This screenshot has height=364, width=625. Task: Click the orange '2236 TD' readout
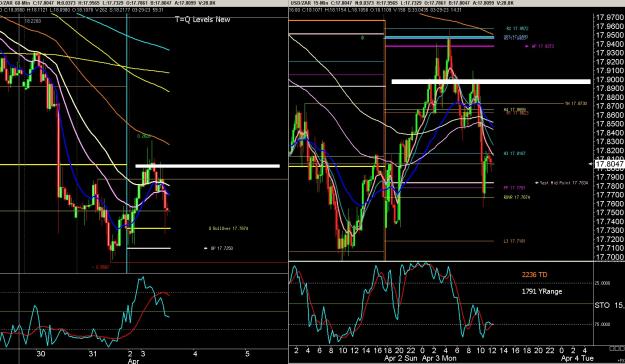535,275
